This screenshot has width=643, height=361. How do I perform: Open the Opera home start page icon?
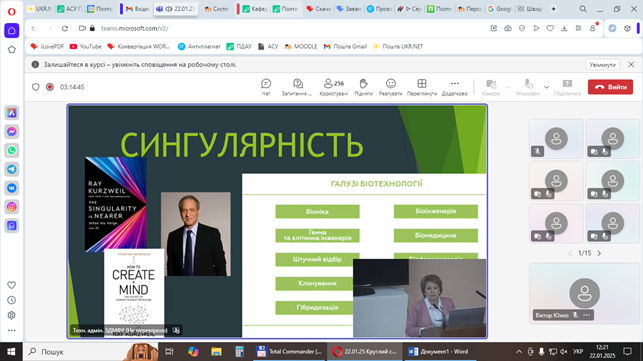tap(11, 31)
